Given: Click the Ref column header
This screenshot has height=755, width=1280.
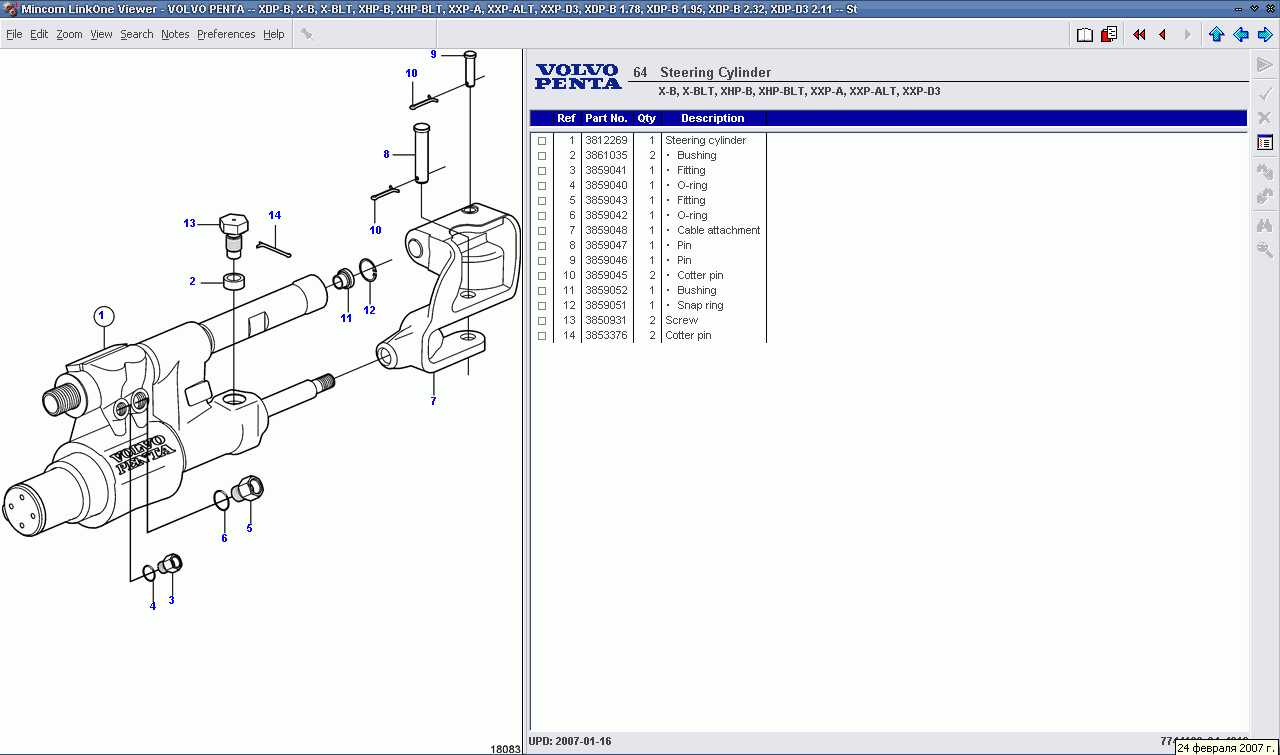Looking at the screenshot, I should point(566,118).
